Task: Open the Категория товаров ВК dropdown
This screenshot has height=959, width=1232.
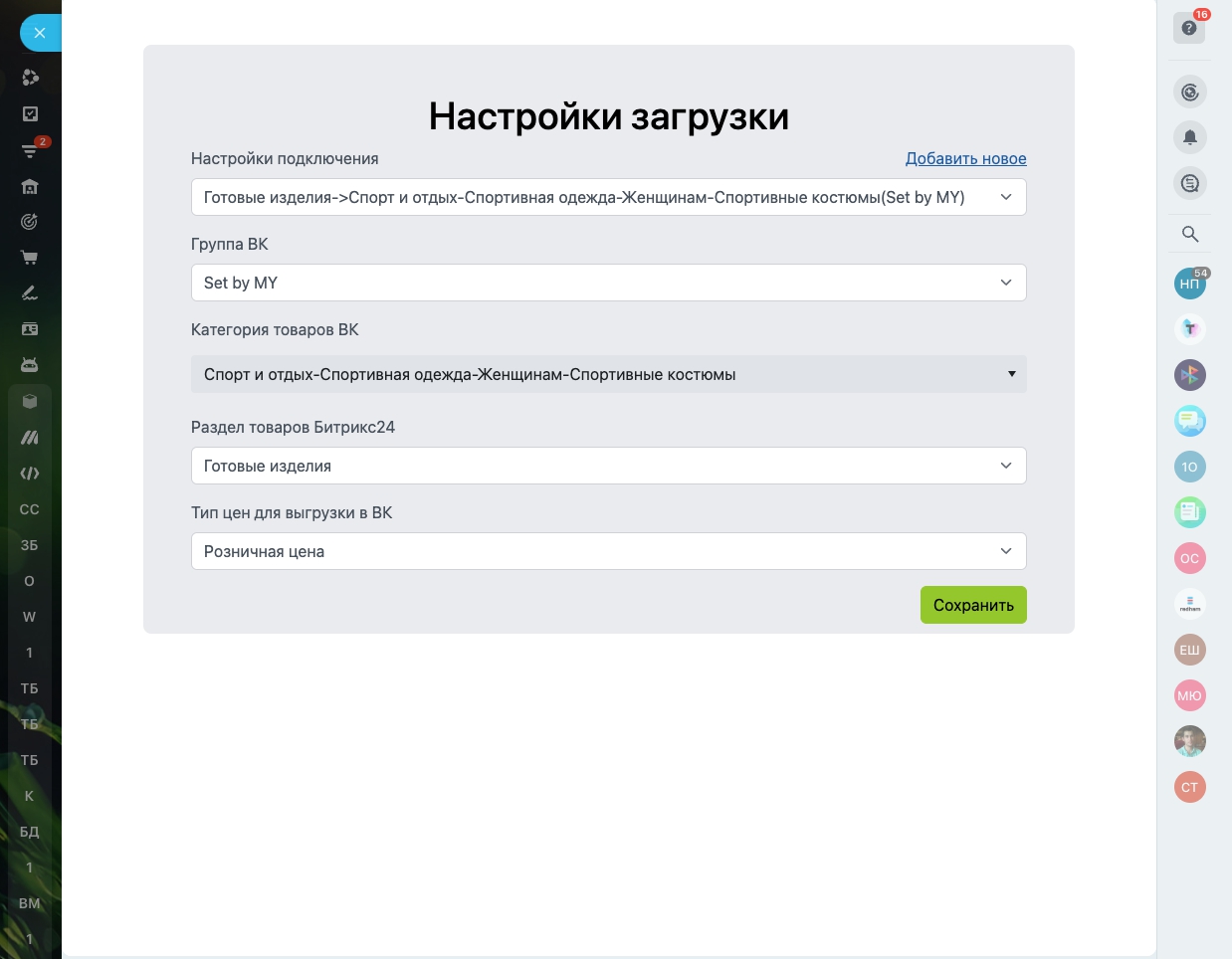Action: [609, 374]
